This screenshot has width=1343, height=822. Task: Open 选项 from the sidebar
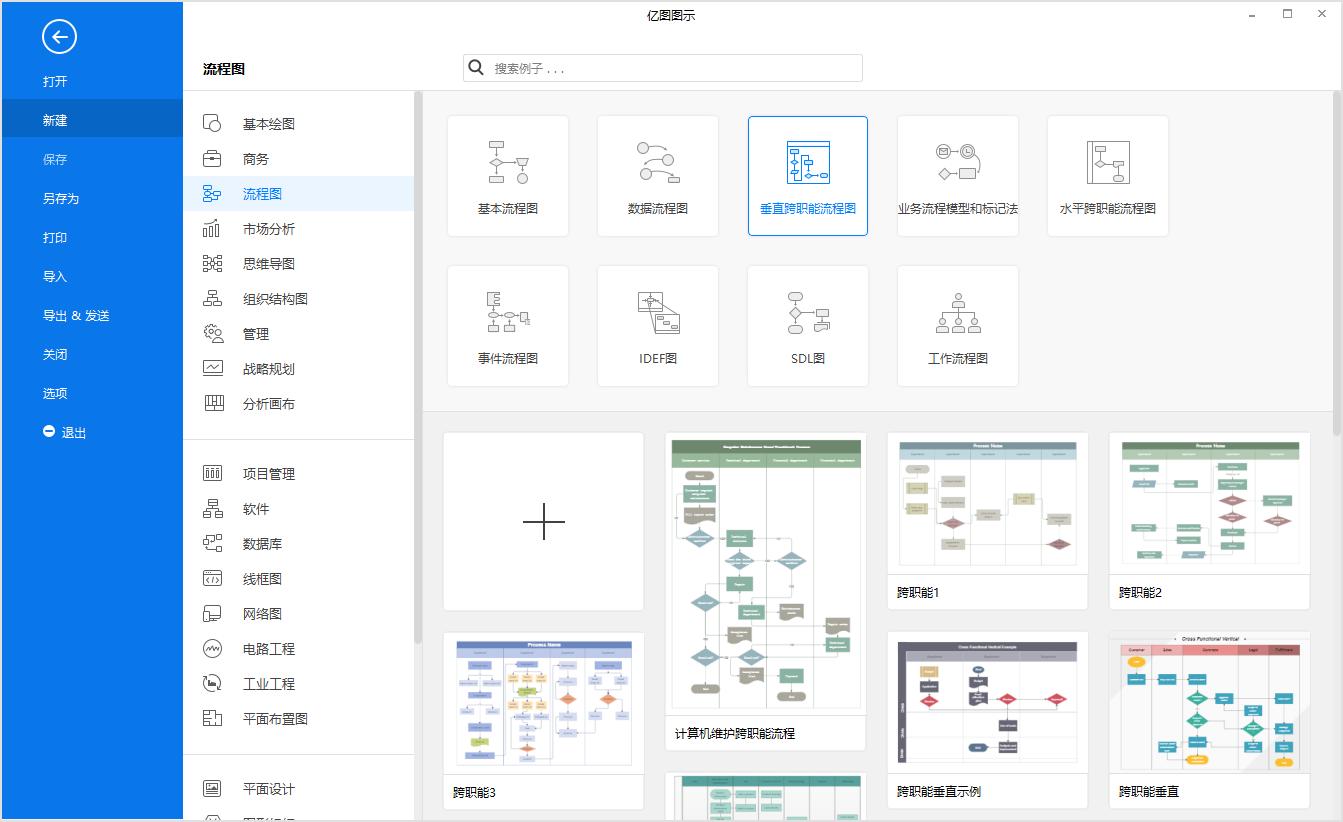pos(54,393)
